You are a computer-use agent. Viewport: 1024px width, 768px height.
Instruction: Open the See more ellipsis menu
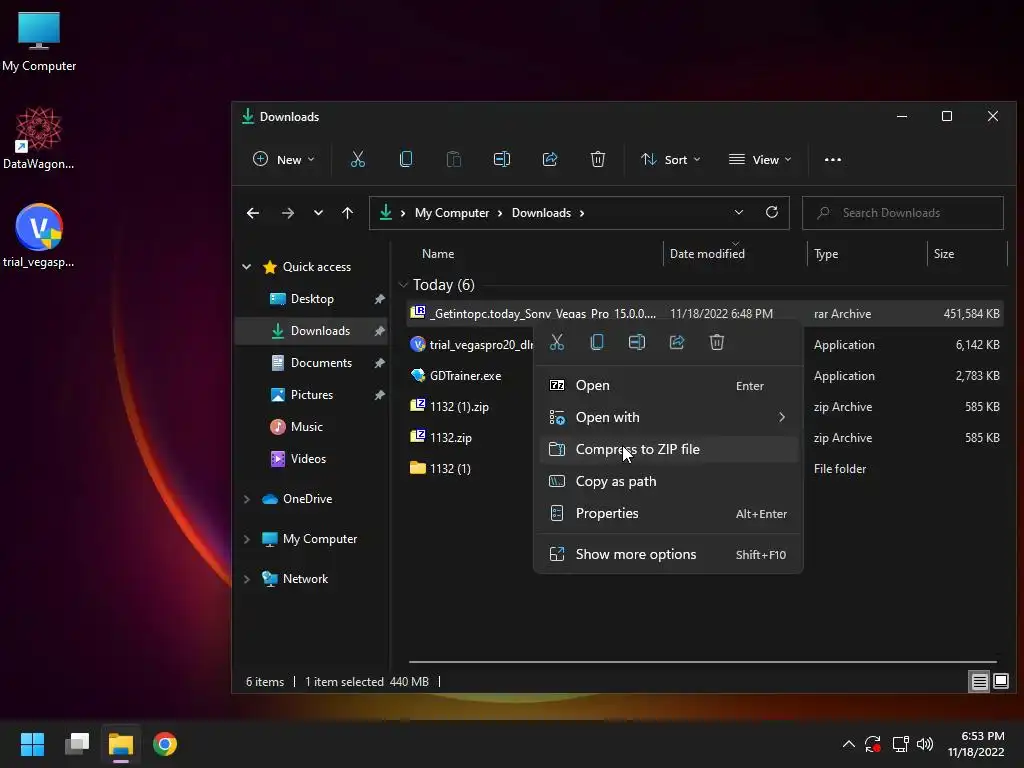coord(833,159)
